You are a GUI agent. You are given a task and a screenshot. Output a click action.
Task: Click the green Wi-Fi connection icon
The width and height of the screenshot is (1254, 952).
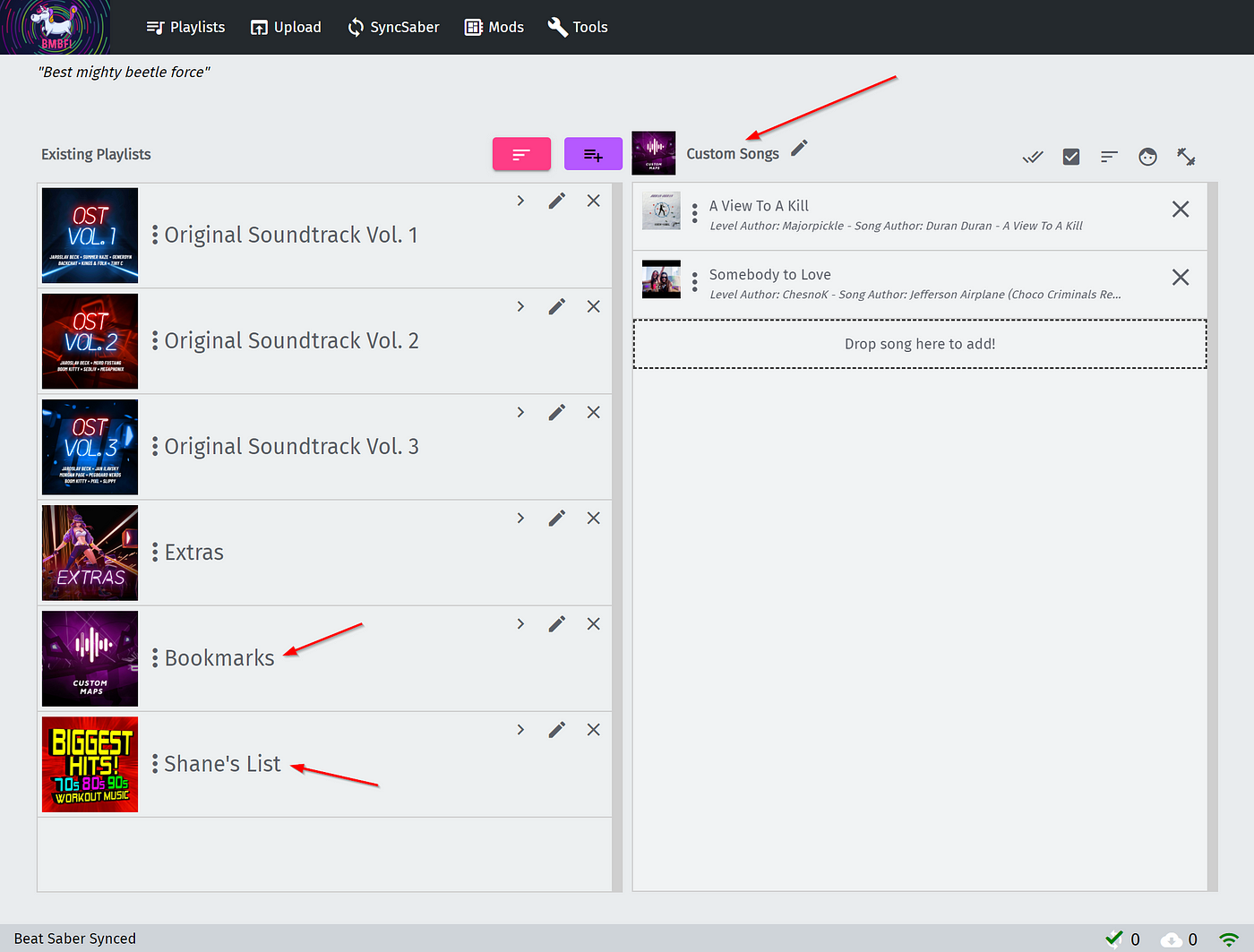click(1229, 939)
